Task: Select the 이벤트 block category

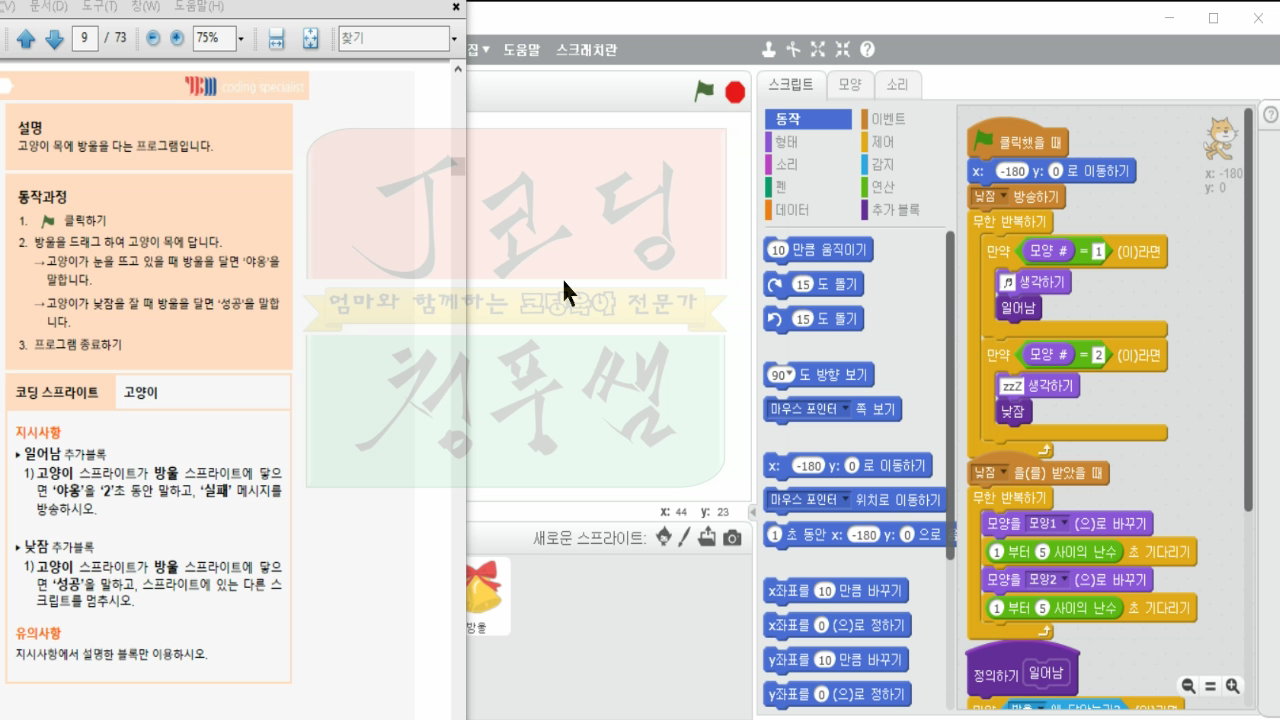Action: tap(887, 118)
